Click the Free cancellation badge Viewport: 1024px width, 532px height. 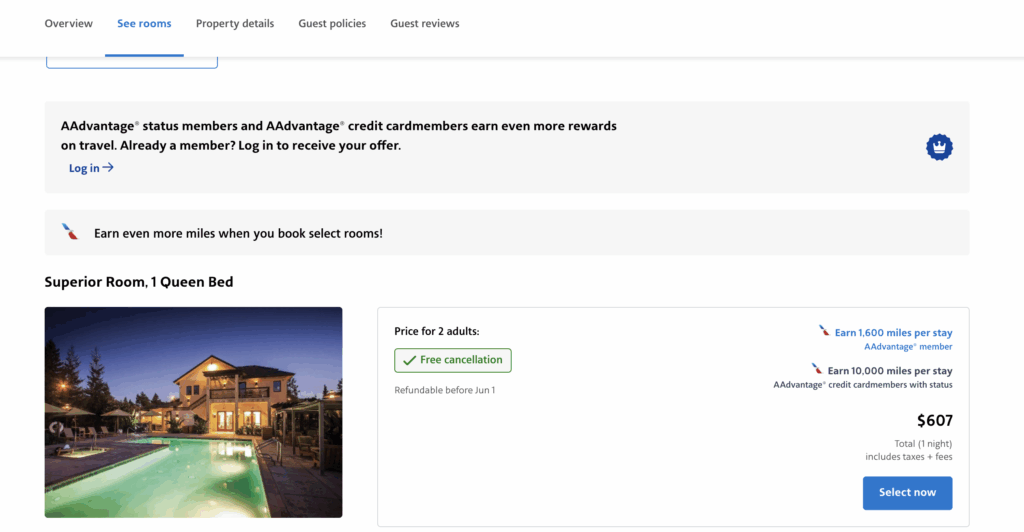pyautogui.click(x=453, y=360)
